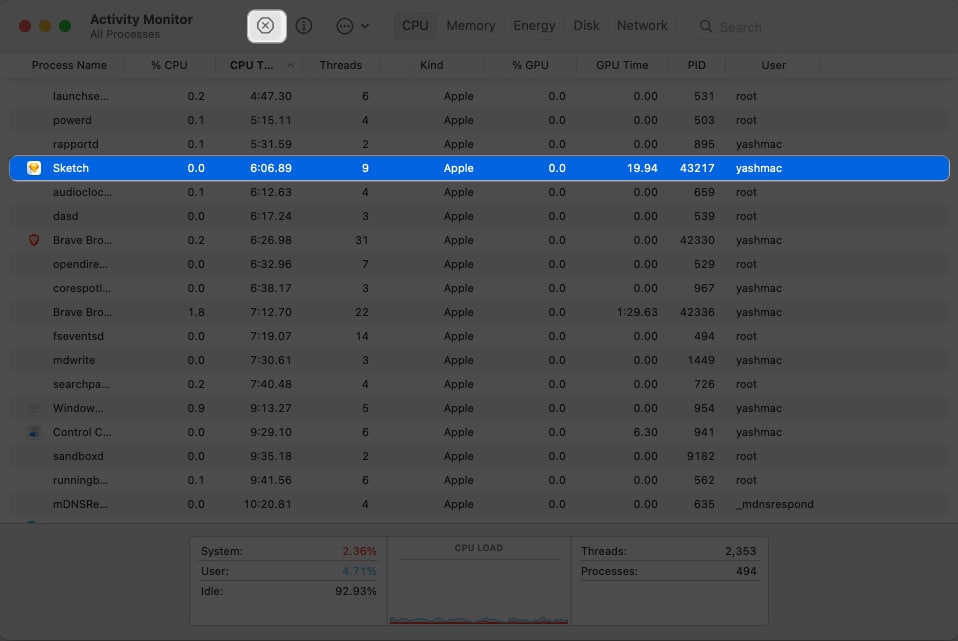Switch to the CPU tab
The width and height of the screenshot is (958, 641).
[415, 26]
